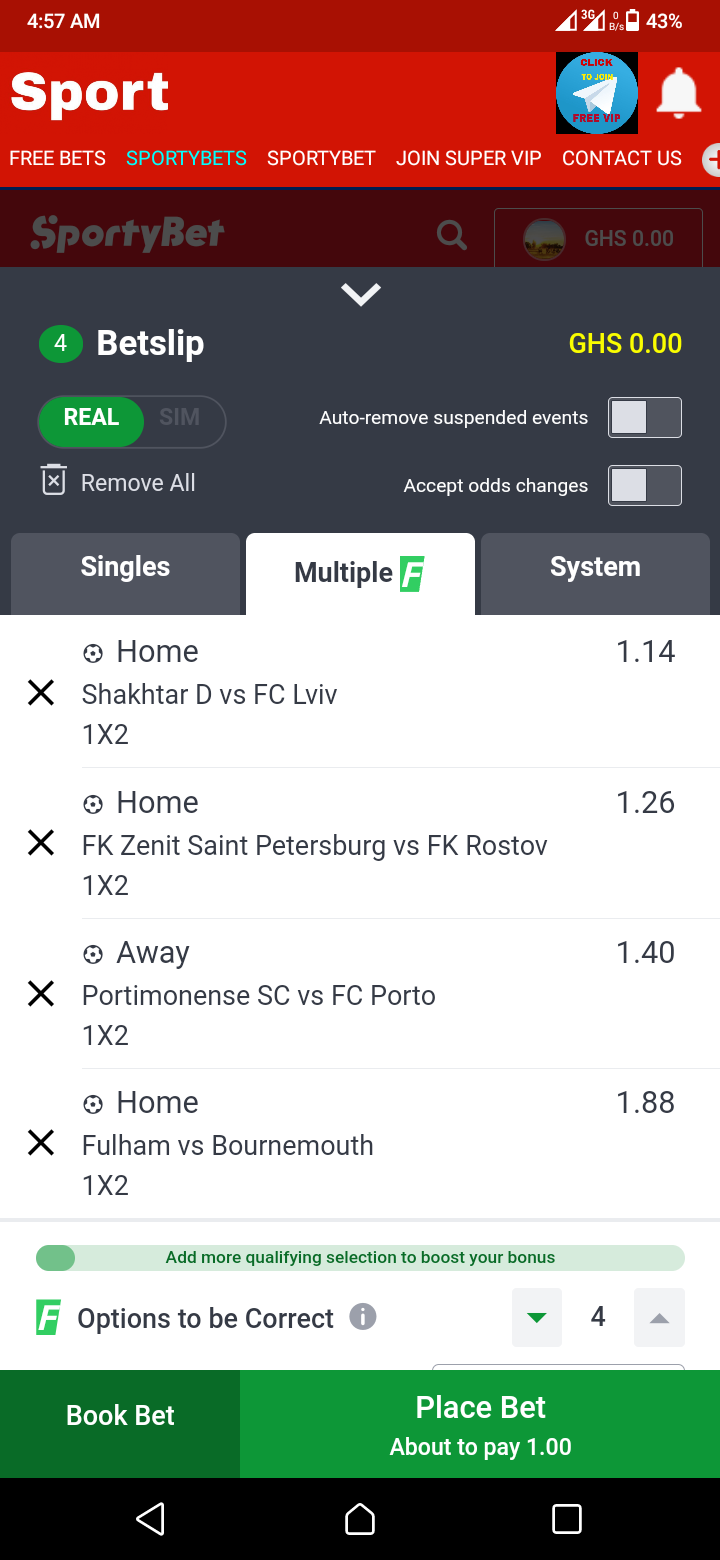The height and width of the screenshot is (1560, 720).
Task: Collapse the betslip with the chevron
Action: click(x=360, y=294)
